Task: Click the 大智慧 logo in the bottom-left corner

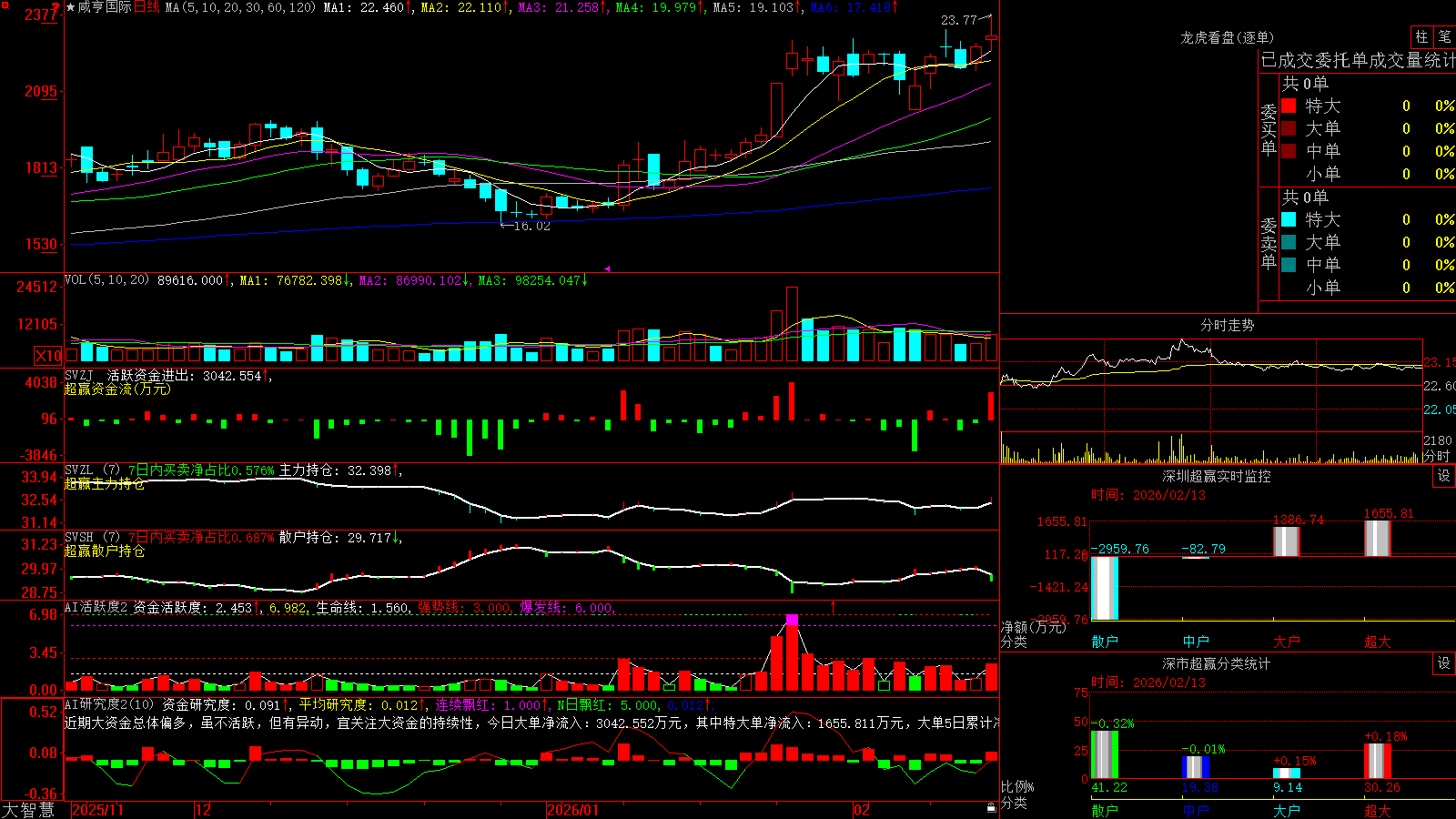Action: (x=28, y=810)
